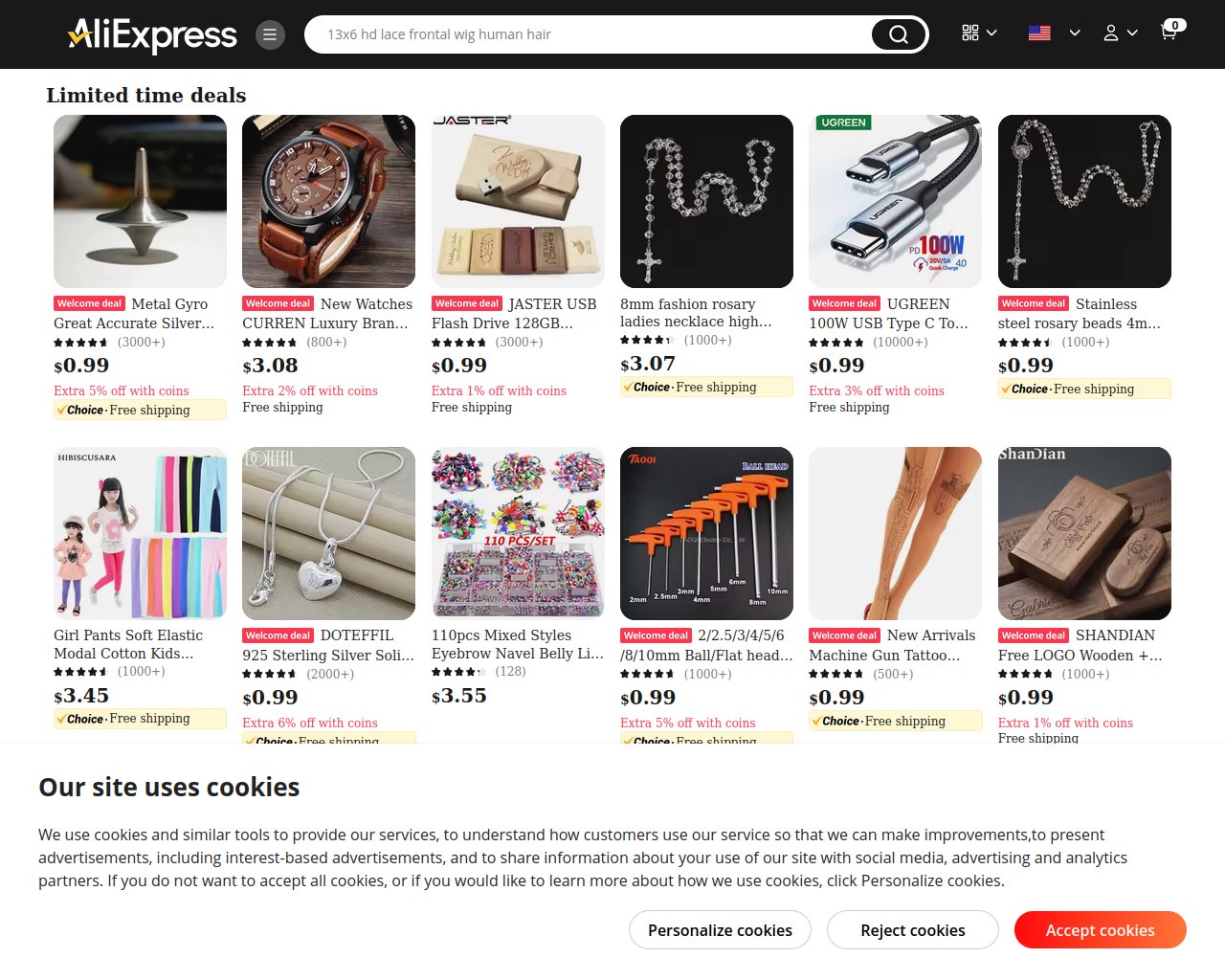Accept cookies
Viewport: 1225px width, 980px height.
point(1101,930)
